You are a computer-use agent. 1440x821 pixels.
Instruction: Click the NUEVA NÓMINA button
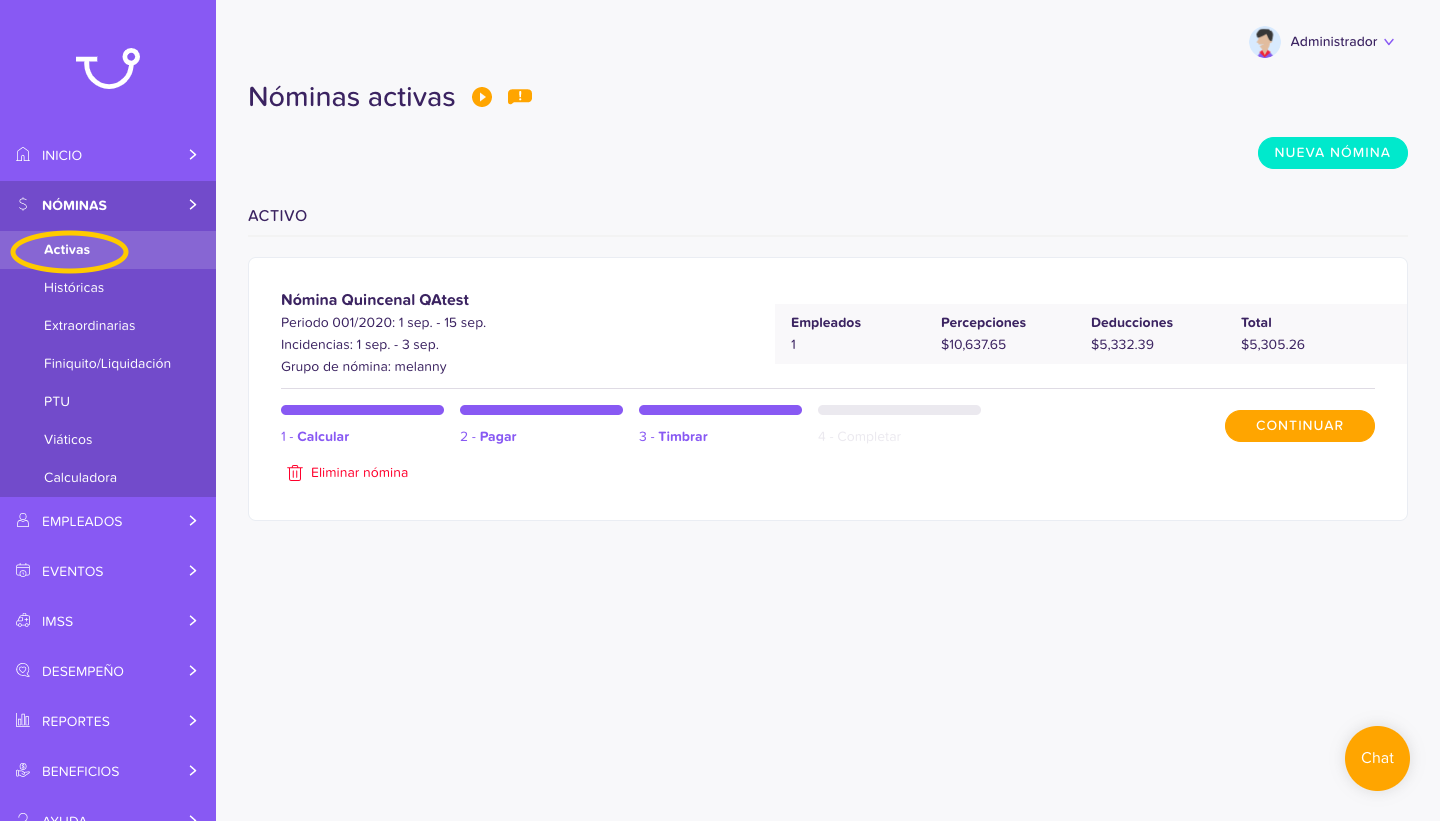click(1332, 153)
